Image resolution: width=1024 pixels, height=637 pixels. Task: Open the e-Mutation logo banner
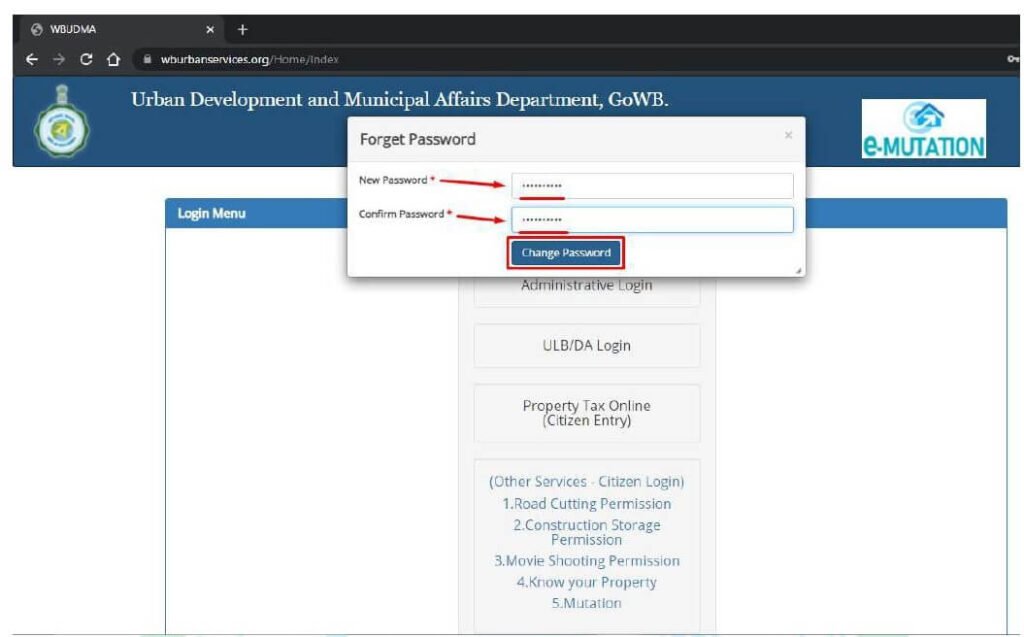pos(923,129)
